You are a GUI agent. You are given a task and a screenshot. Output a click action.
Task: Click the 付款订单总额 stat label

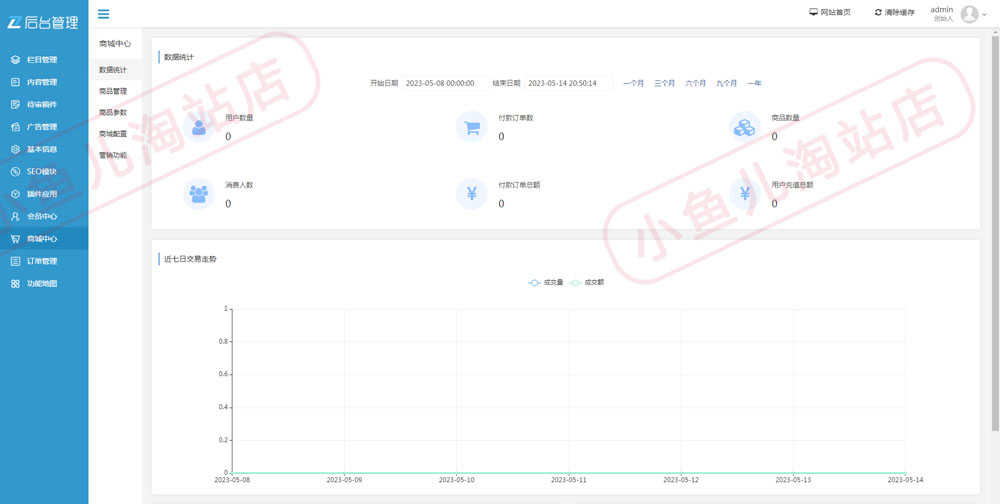click(519, 185)
